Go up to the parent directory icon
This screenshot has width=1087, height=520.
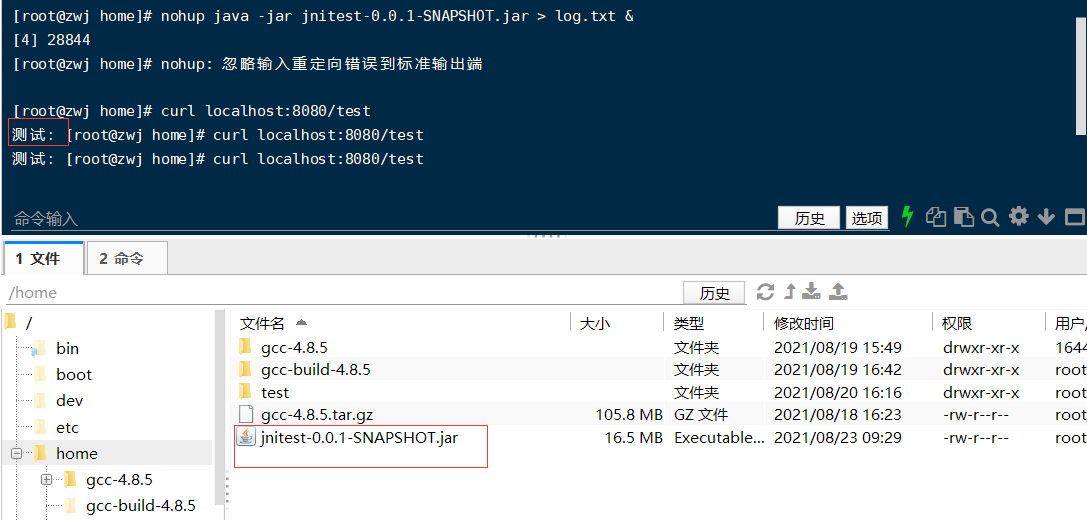tap(790, 291)
